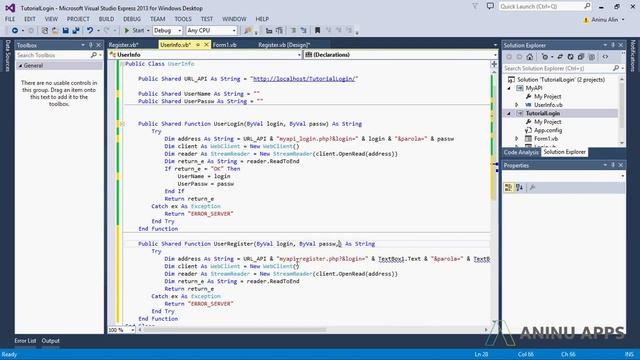Expand the UserInfo.vb tree node
The height and width of the screenshot is (360, 640).
(x=517, y=105)
